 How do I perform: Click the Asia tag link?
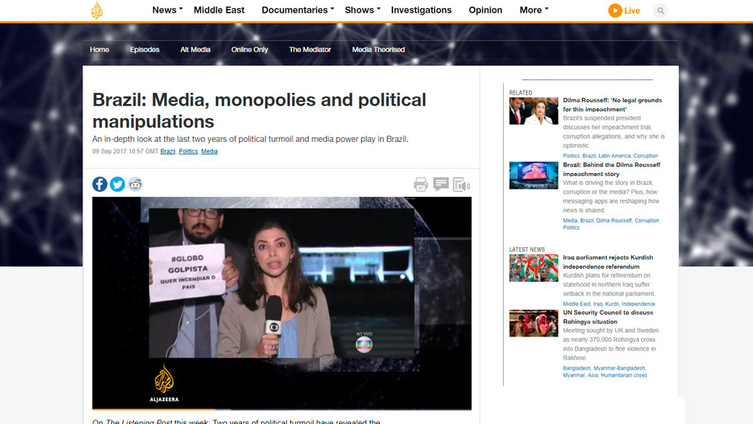pyautogui.click(x=593, y=376)
